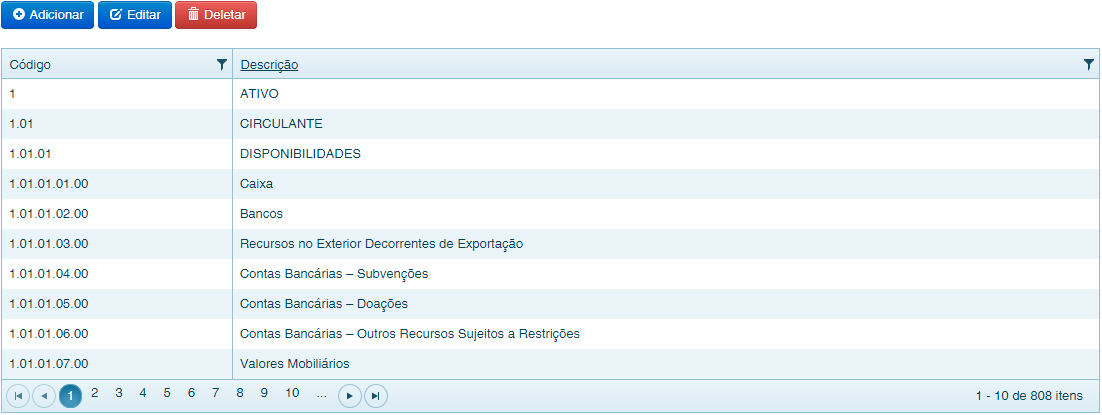This screenshot has height=415, width=1102.
Task: Click code cell 1.01.01.05.00
Action: pyautogui.click(x=117, y=304)
